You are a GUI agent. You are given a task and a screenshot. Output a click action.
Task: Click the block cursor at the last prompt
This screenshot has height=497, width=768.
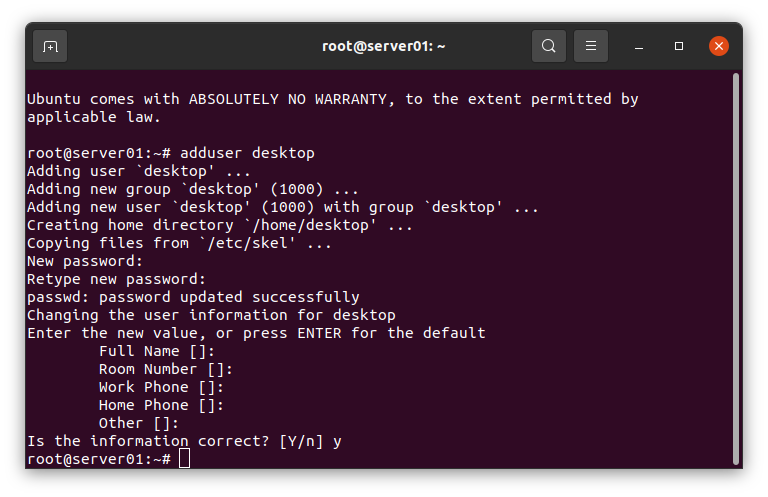pyautogui.click(x=184, y=459)
